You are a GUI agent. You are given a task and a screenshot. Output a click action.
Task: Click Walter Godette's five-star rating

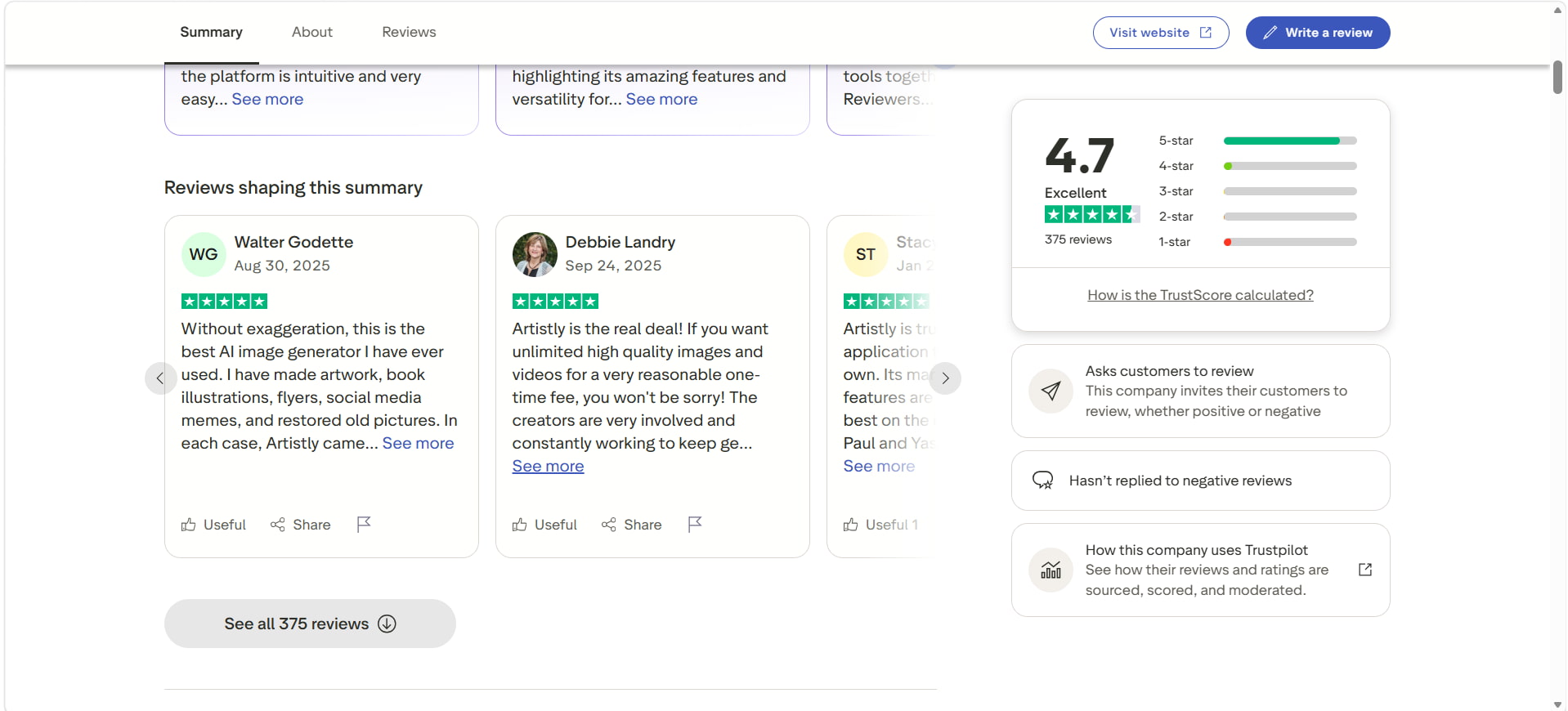(x=224, y=302)
